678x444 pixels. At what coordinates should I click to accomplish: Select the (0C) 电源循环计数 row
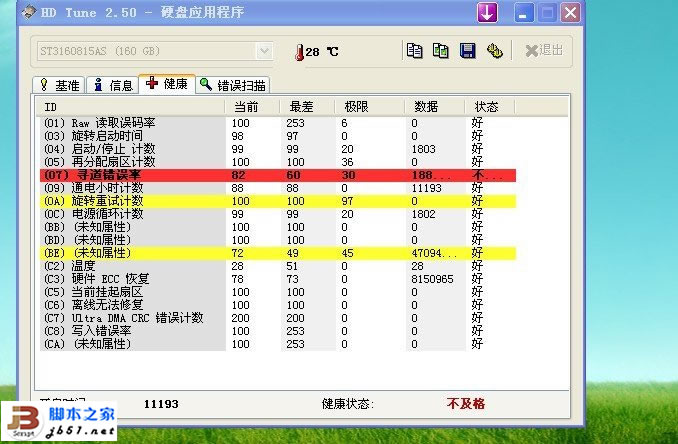(278, 214)
